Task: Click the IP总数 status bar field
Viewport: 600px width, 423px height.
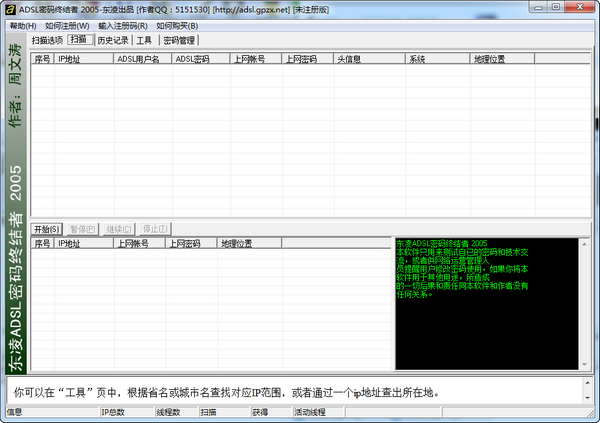Action: pos(127,412)
